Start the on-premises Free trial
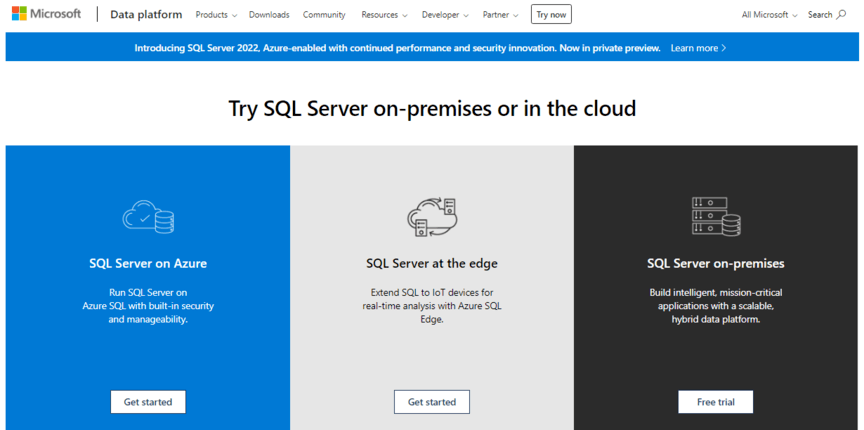864x430 pixels. 716,402
